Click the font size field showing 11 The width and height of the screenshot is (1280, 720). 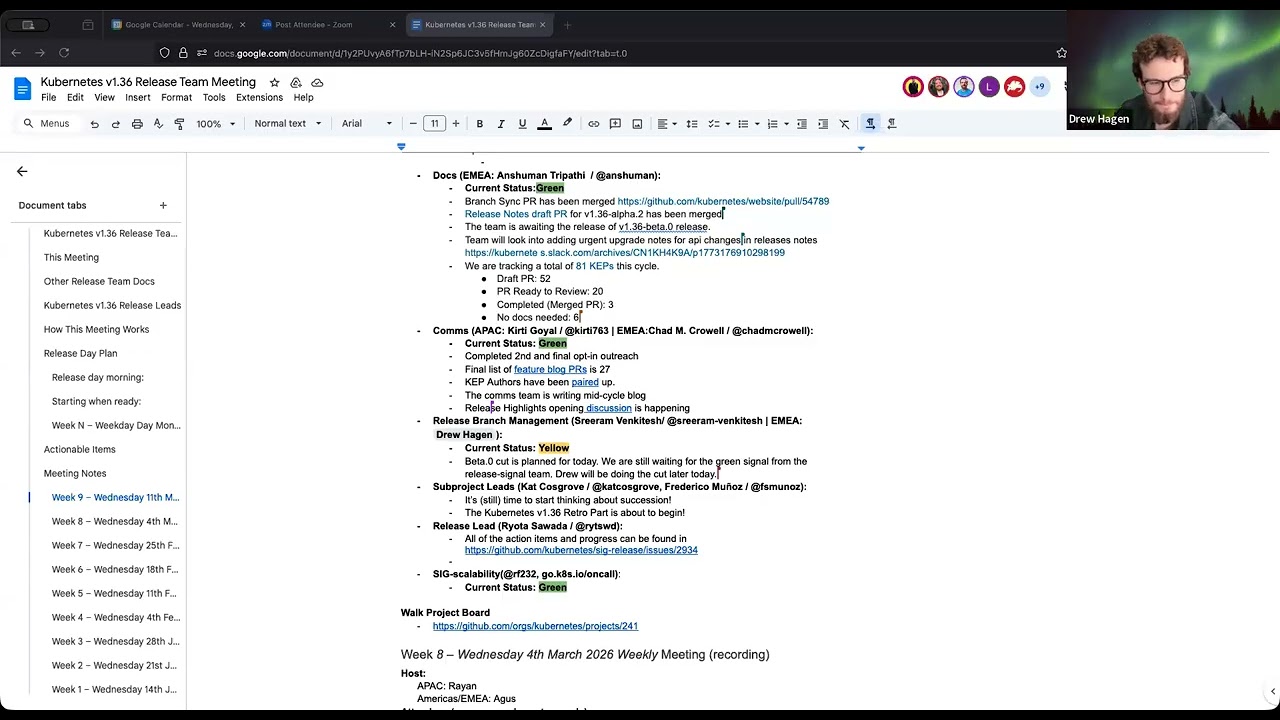[x=434, y=124]
